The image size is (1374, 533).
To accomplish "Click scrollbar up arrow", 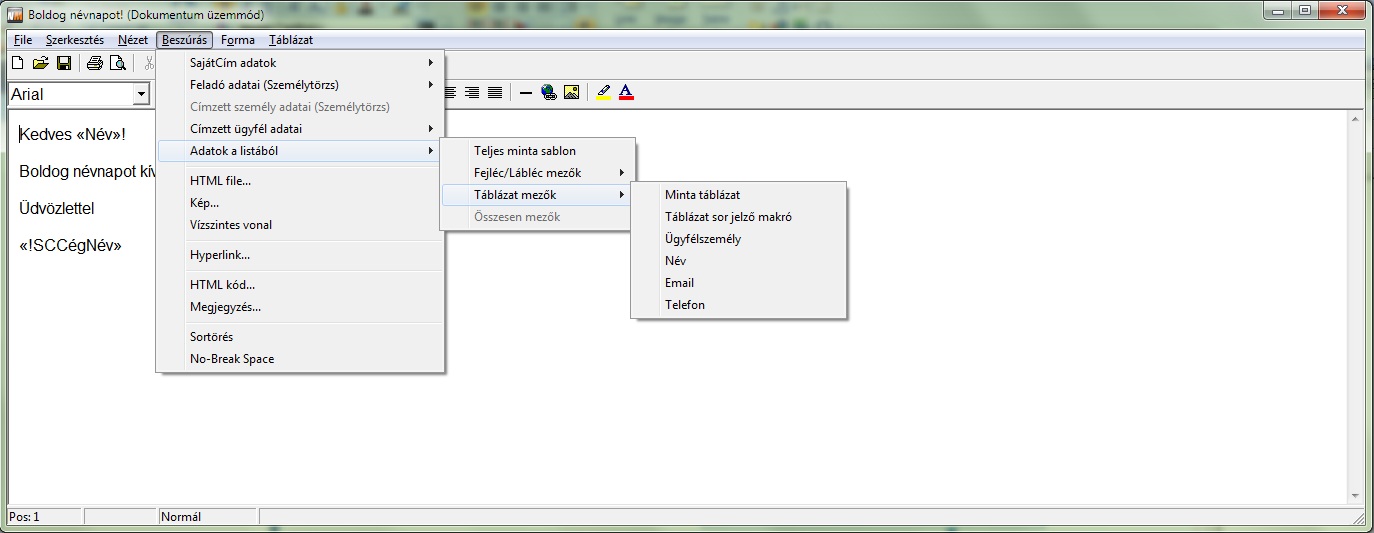I will [1356, 120].
